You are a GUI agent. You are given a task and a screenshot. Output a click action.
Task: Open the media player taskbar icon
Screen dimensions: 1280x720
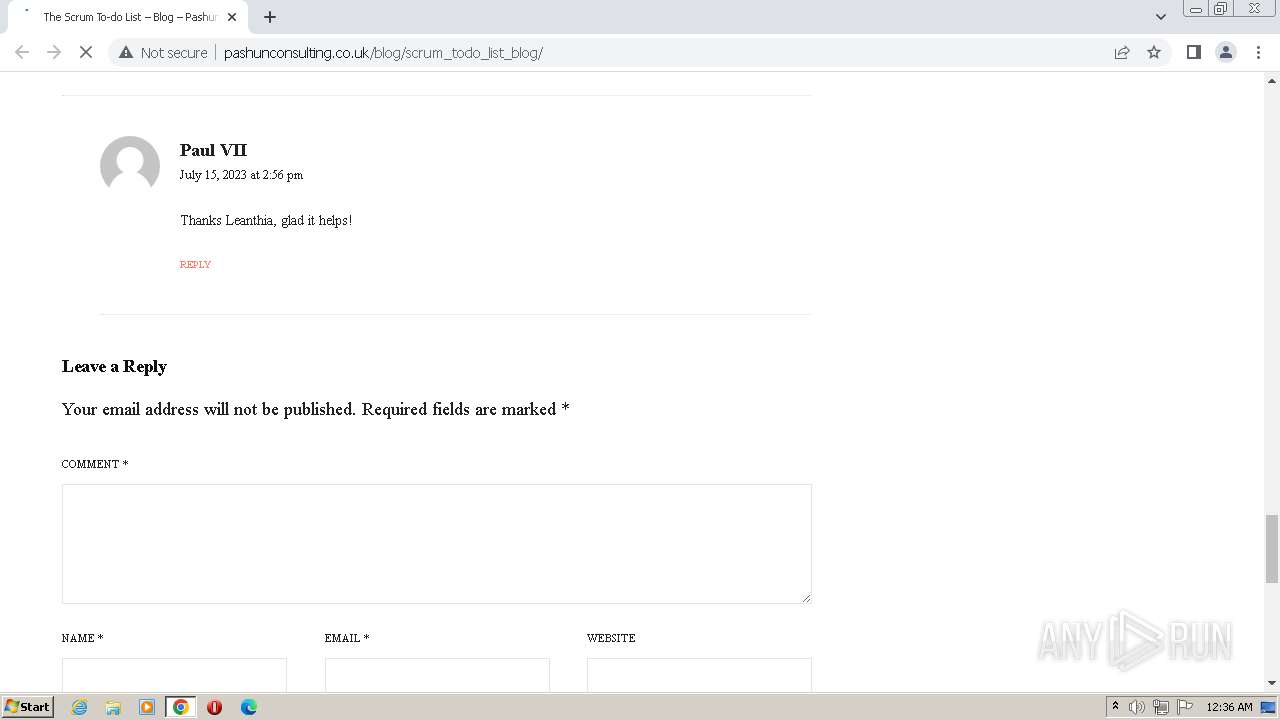[147, 707]
